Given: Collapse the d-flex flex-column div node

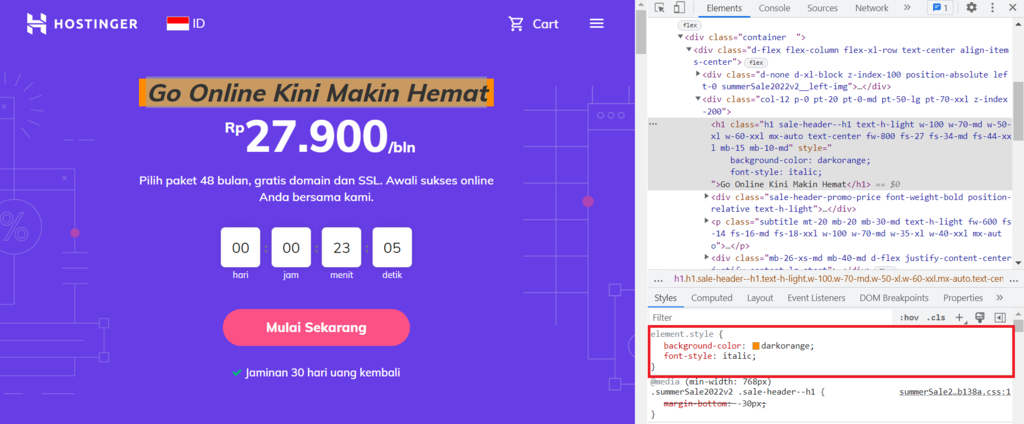Looking at the screenshot, I should 689,50.
